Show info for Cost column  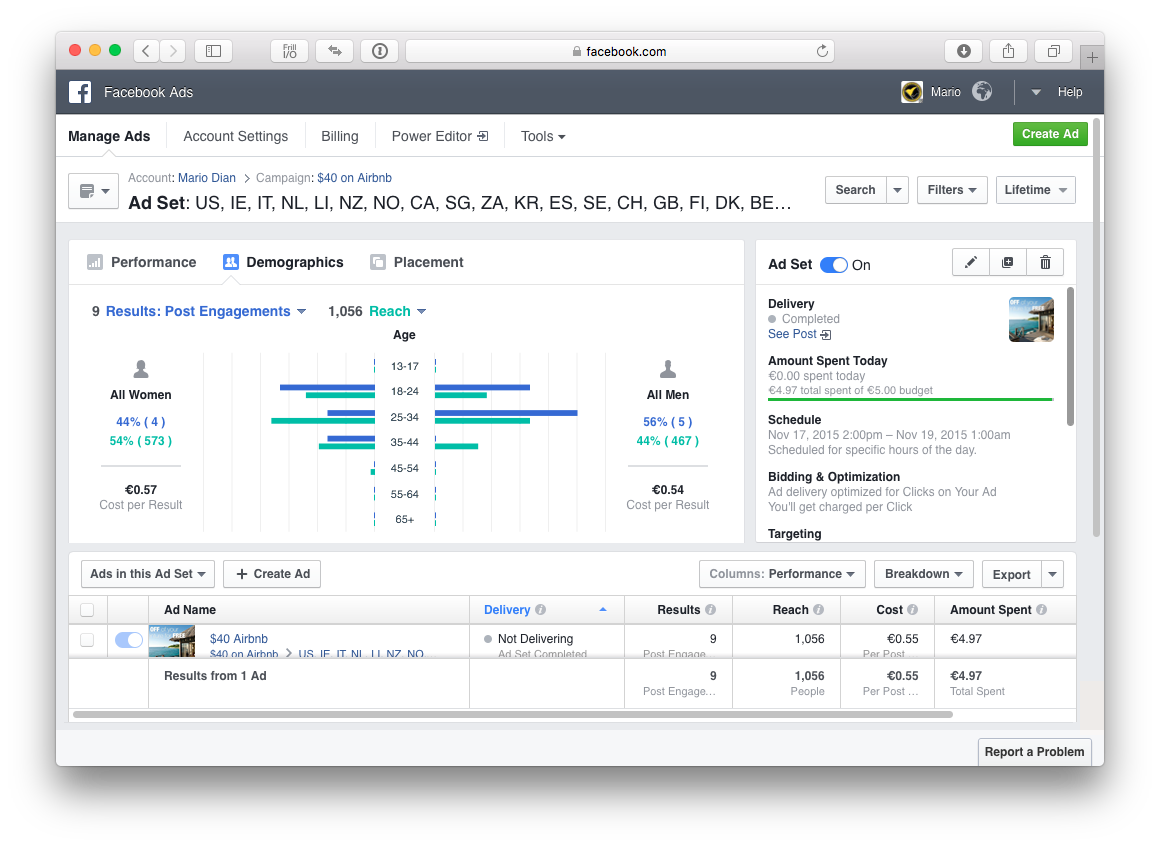click(912, 609)
